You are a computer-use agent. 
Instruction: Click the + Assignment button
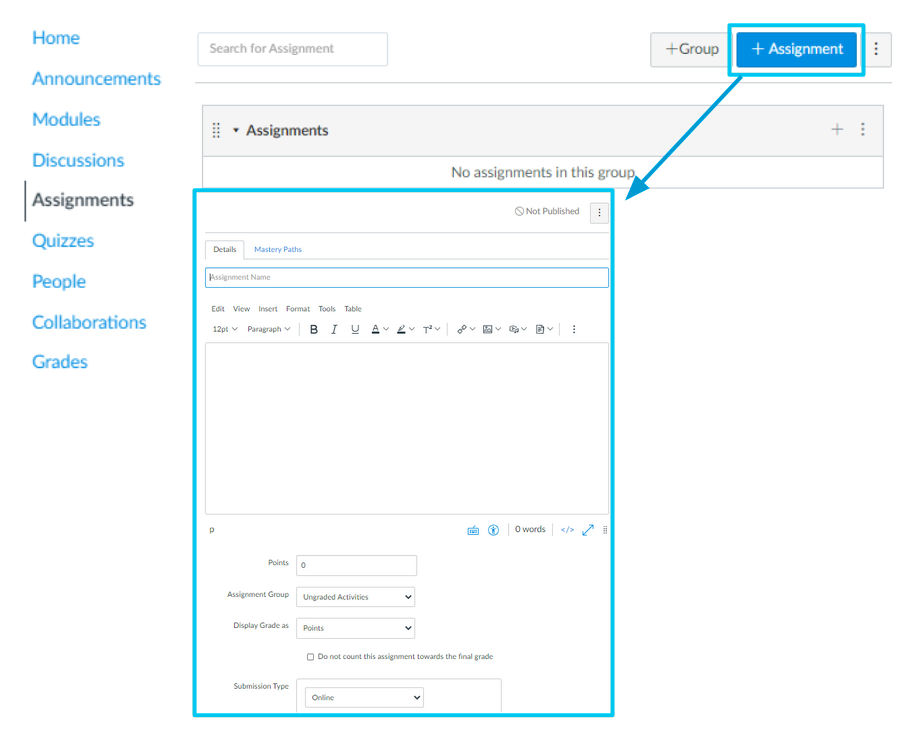coord(797,49)
